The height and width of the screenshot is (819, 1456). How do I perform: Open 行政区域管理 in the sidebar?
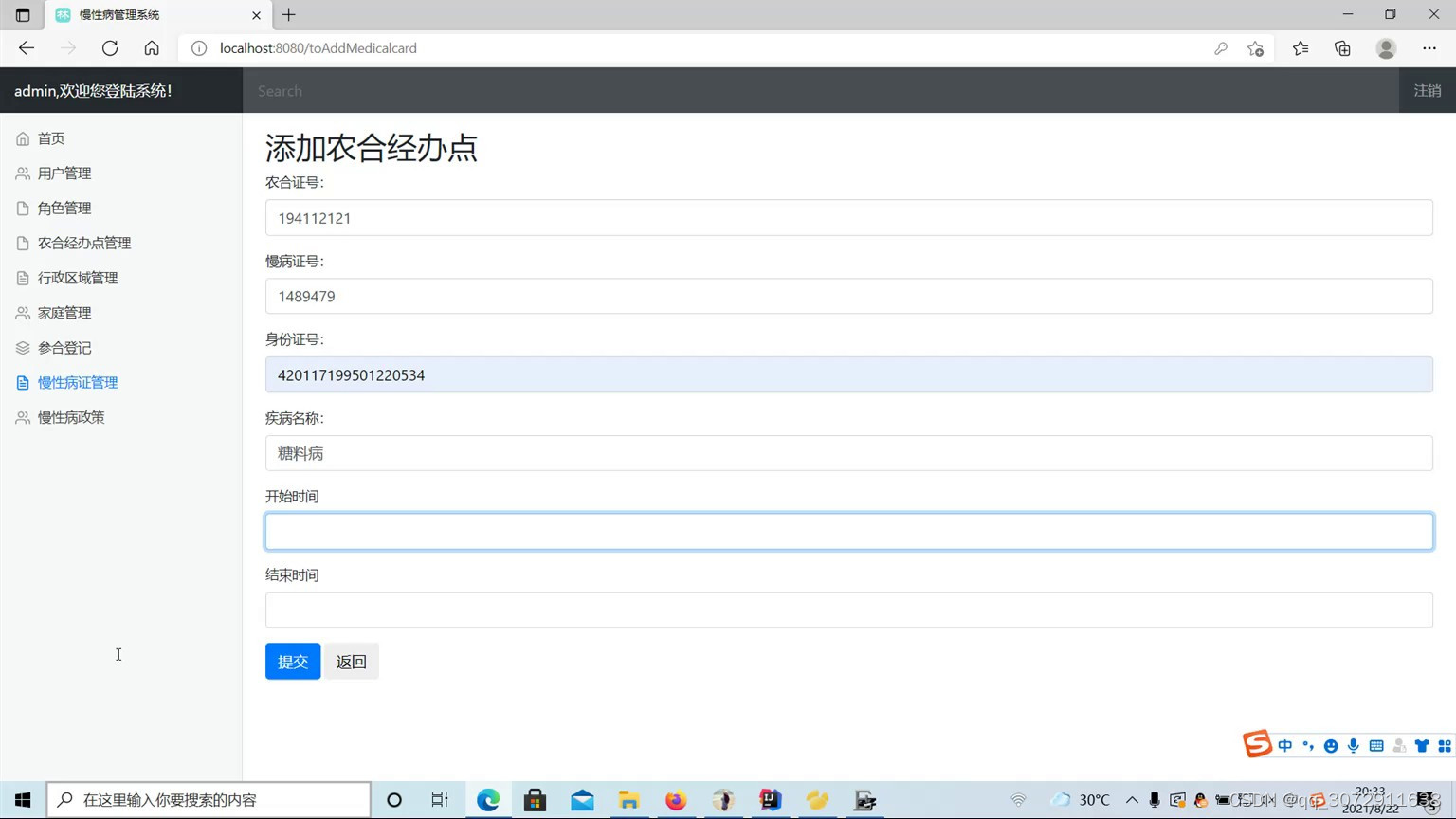click(77, 278)
